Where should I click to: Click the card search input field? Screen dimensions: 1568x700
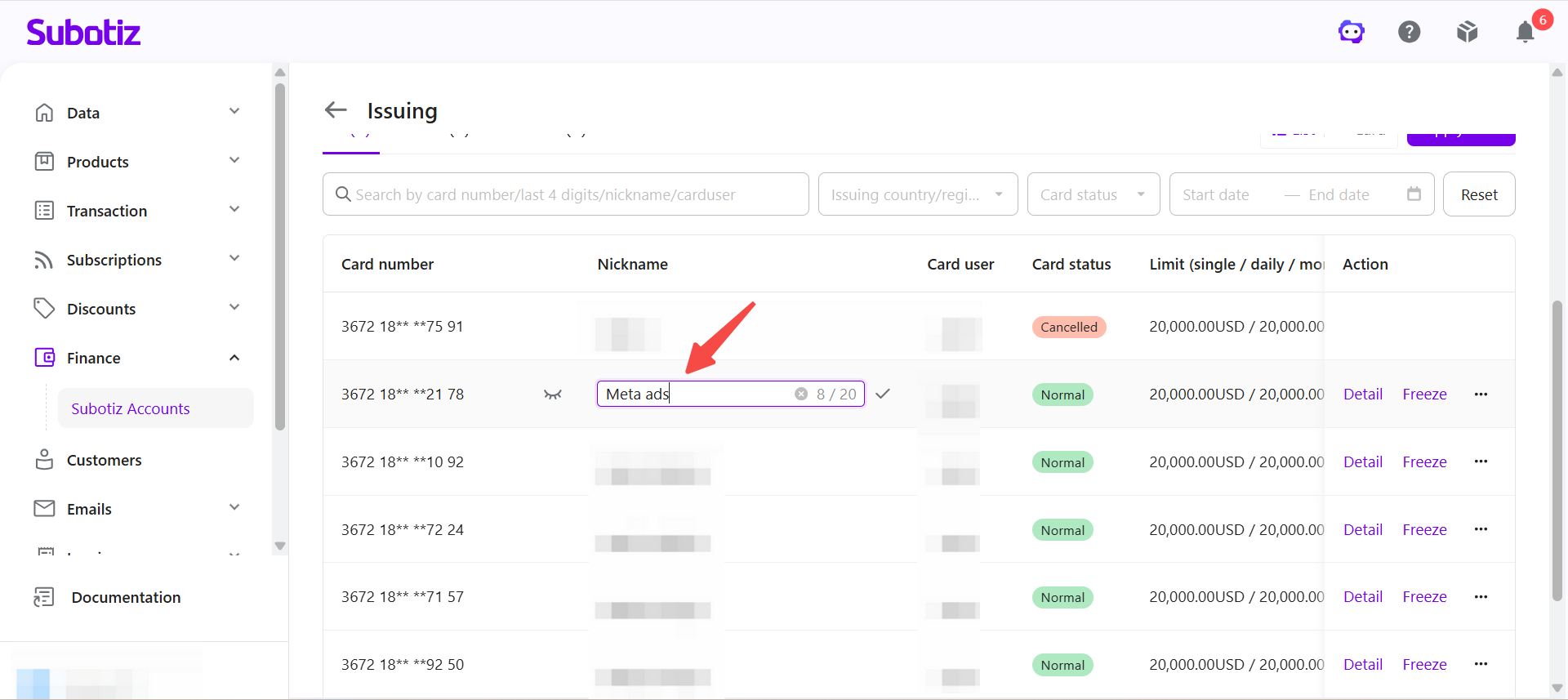pos(566,194)
